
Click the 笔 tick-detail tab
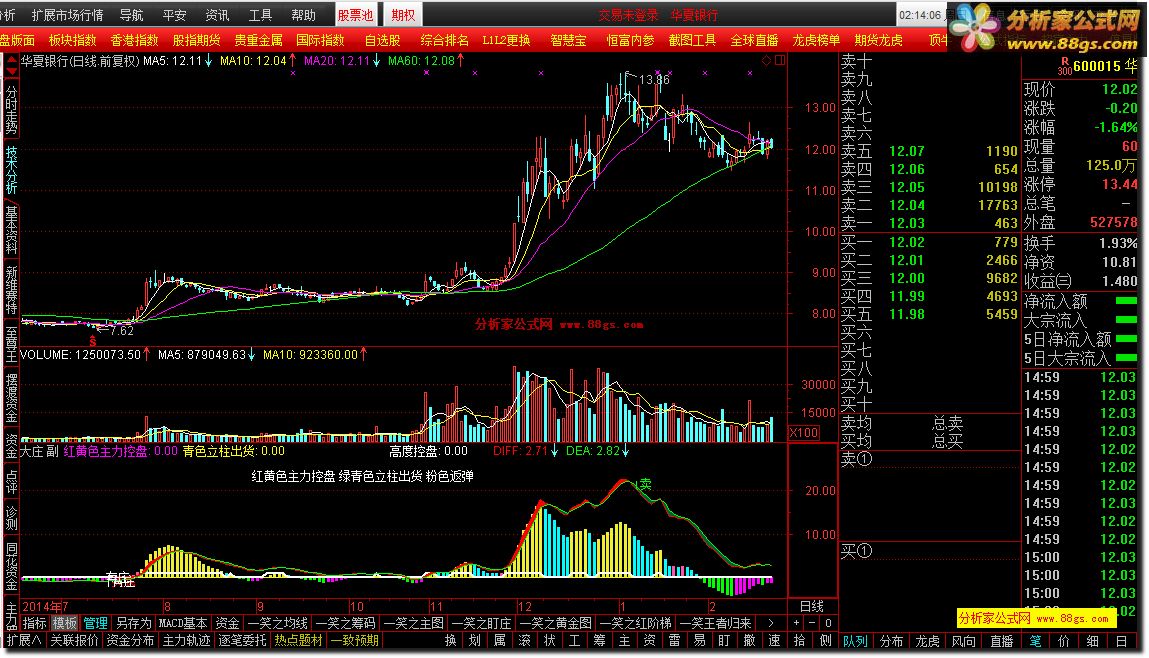1035,641
